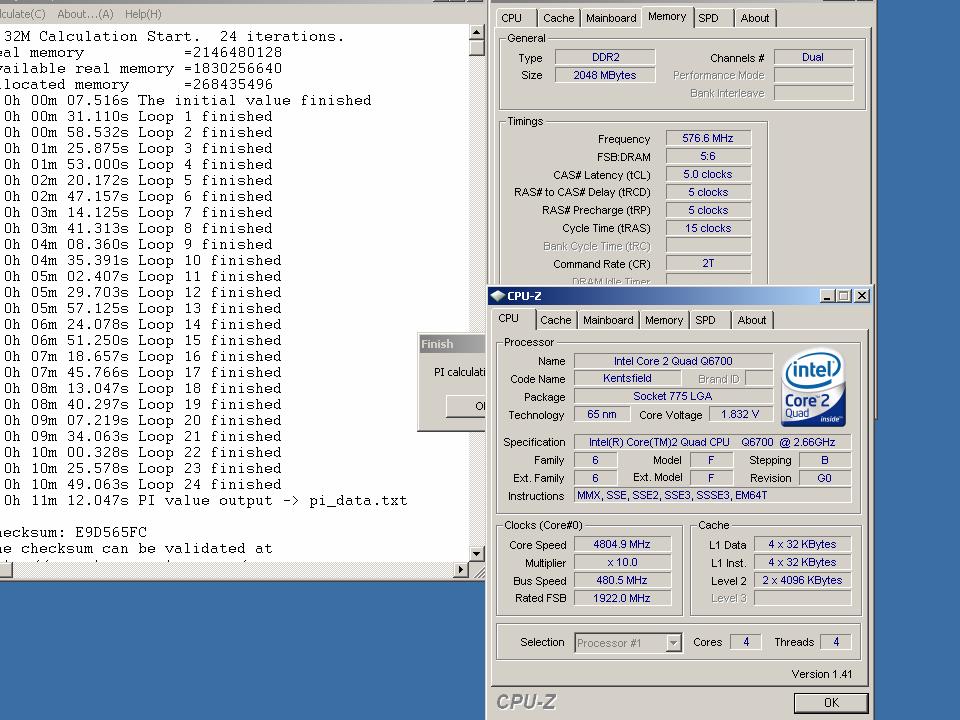This screenshot has height=720, width=960.
Task: Click the Loop 24 finished line
Action: point(142,484)
